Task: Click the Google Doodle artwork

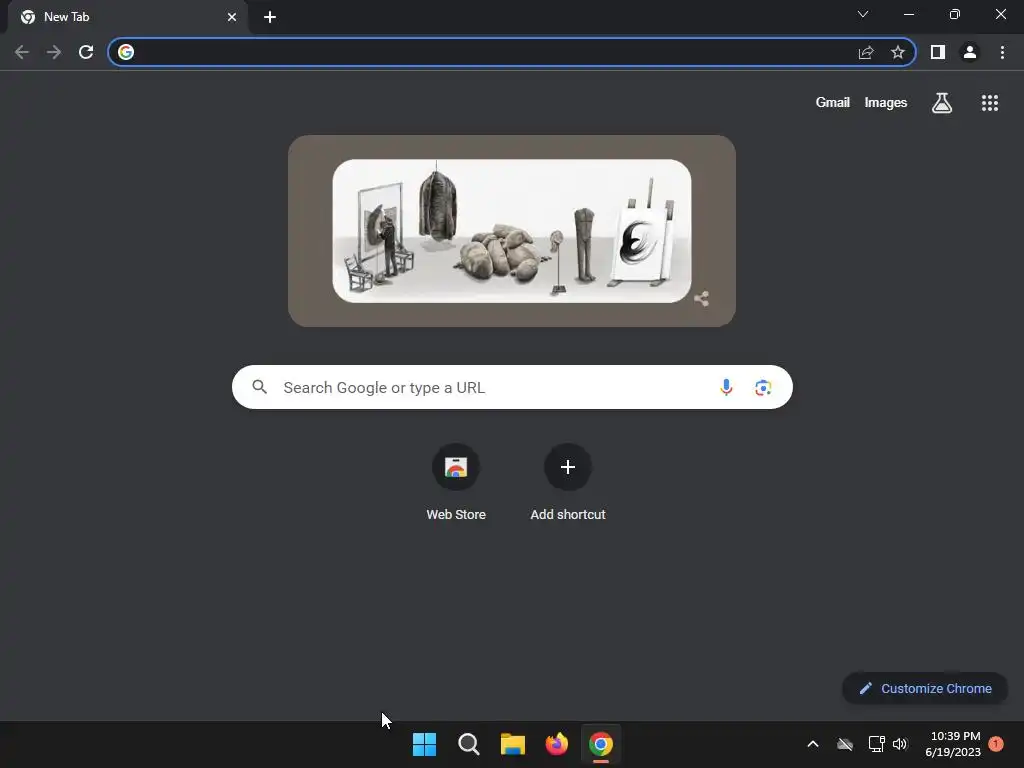Action: (x=511, y=231)
